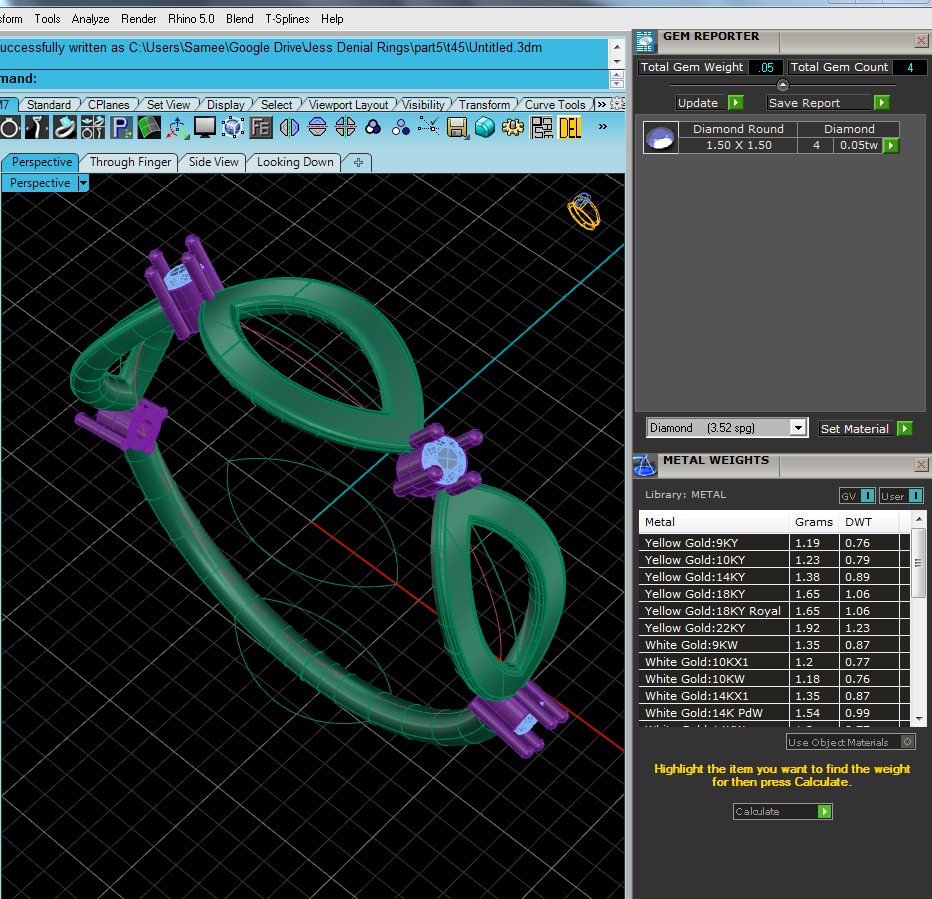932x899 pixels.
Task: Open the Analyze menu
Action: (90, 19)
